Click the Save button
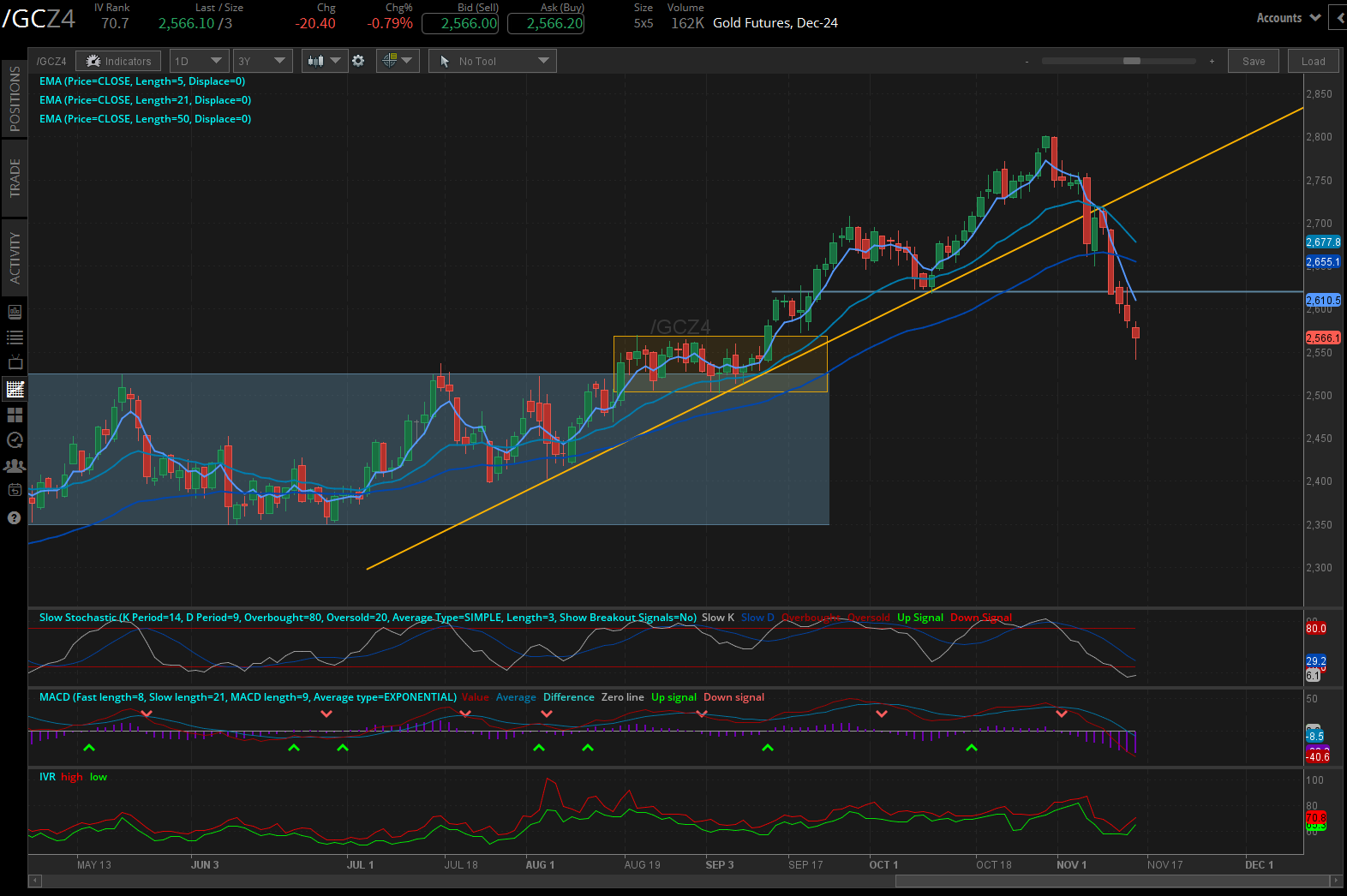The width and height of the screenshot is (1347, 896). point(1254,61)
